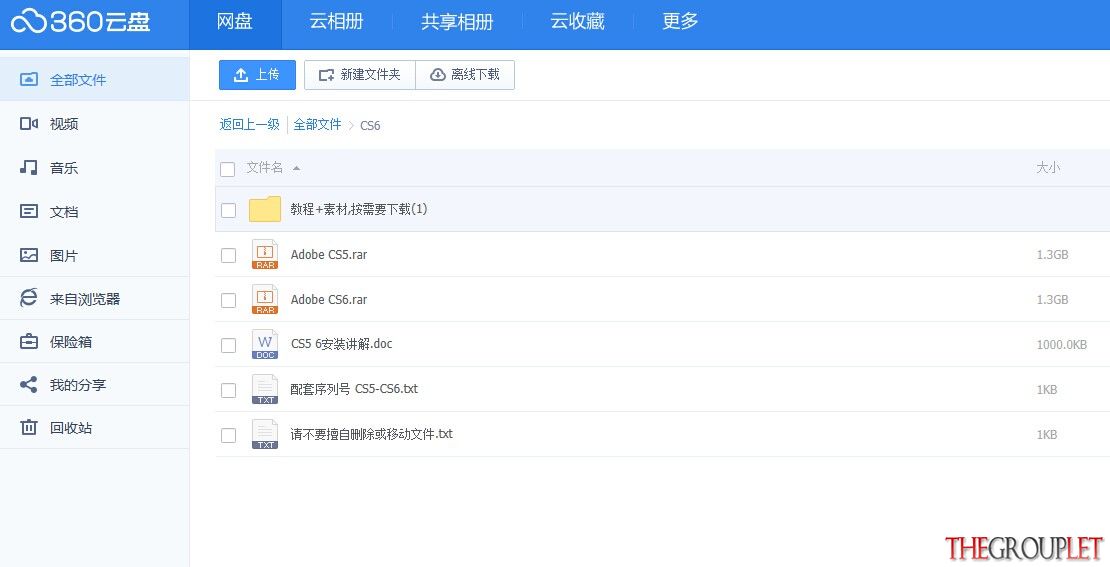Click the file name CS5 6安装讲解.doc

coord(341,344)
